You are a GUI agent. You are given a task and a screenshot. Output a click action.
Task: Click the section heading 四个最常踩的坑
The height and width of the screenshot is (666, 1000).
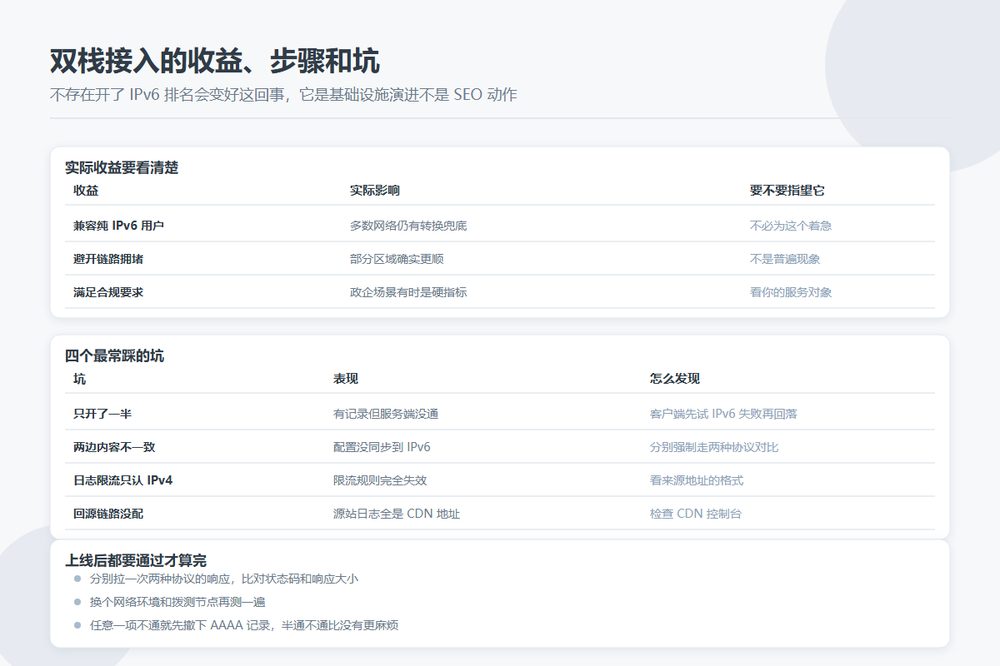(115, 356)
